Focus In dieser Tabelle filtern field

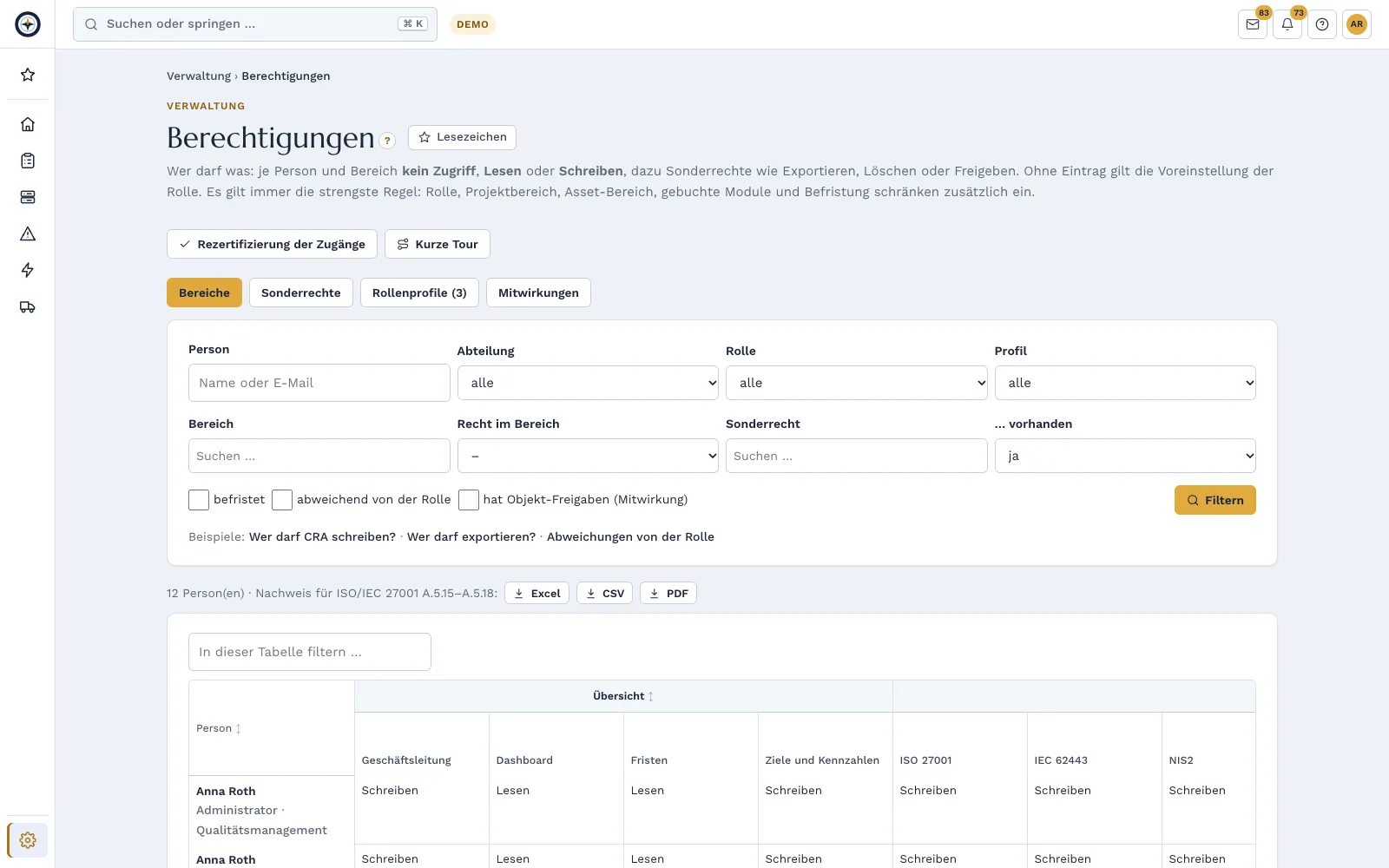click(309, 652)
